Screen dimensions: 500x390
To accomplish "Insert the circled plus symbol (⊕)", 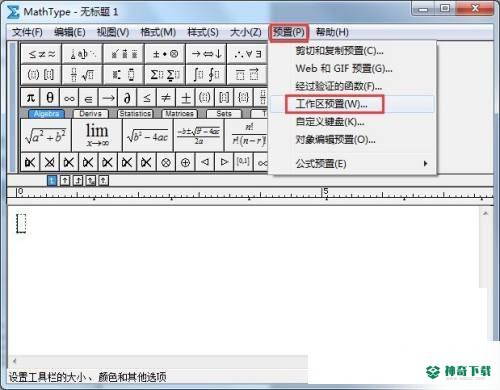I will (185, 162).
